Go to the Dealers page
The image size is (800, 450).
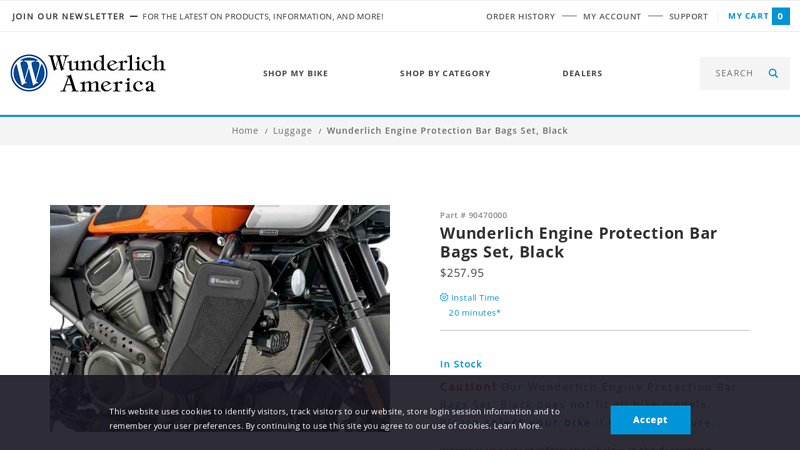point(582,73)
